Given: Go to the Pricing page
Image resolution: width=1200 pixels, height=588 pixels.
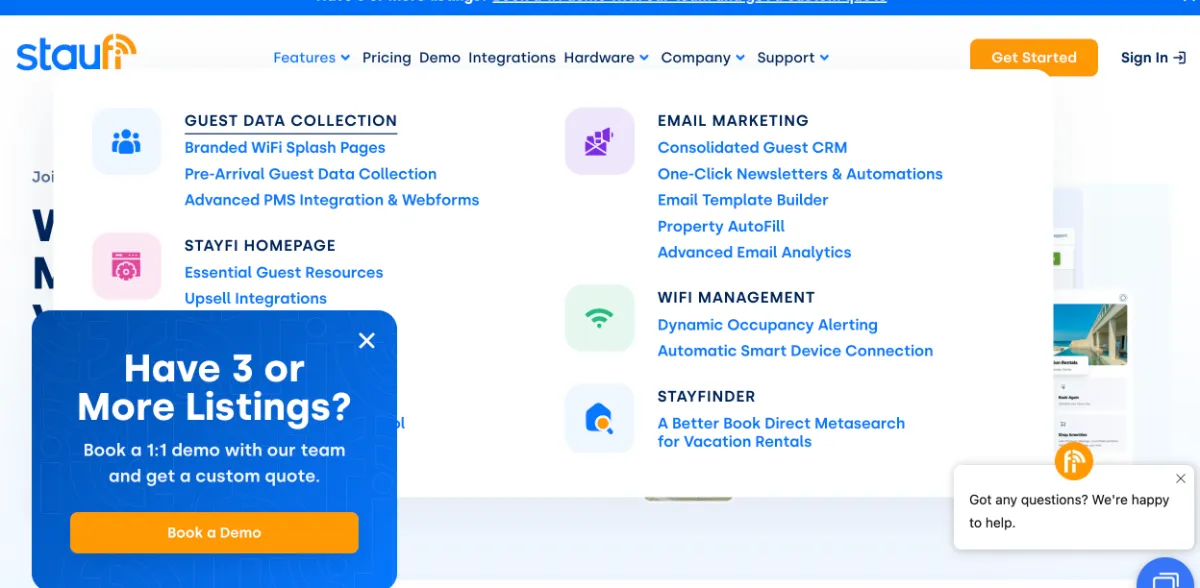Looking at the screenshot, I should coord(386,58).
